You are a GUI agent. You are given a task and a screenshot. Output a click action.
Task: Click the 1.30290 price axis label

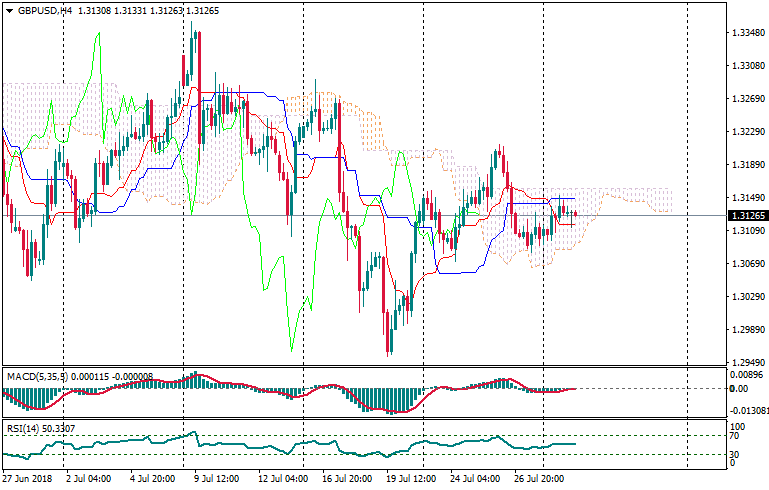[x=745, y=297]
